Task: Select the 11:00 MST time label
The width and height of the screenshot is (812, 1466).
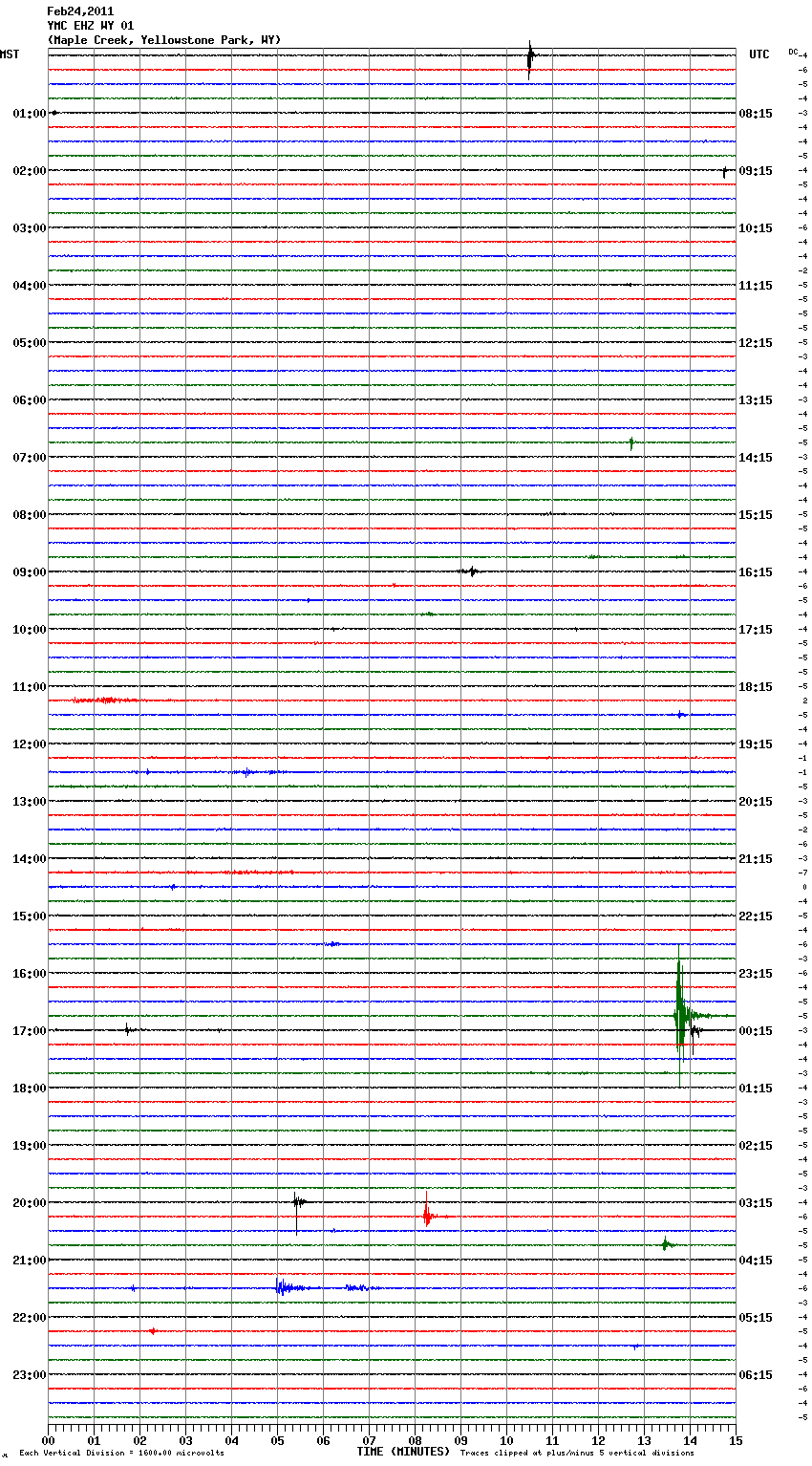Action: click(x=30, y=687)
